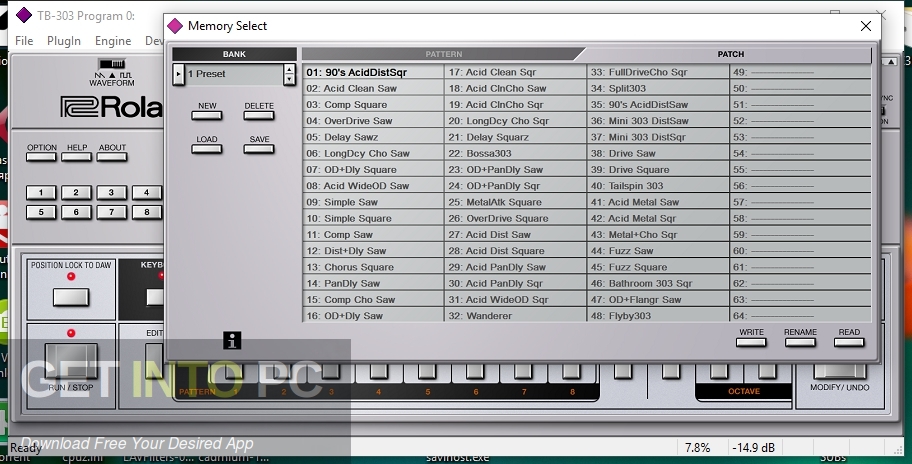
Task: Click the bank list left arrow button
Action: 179,74
